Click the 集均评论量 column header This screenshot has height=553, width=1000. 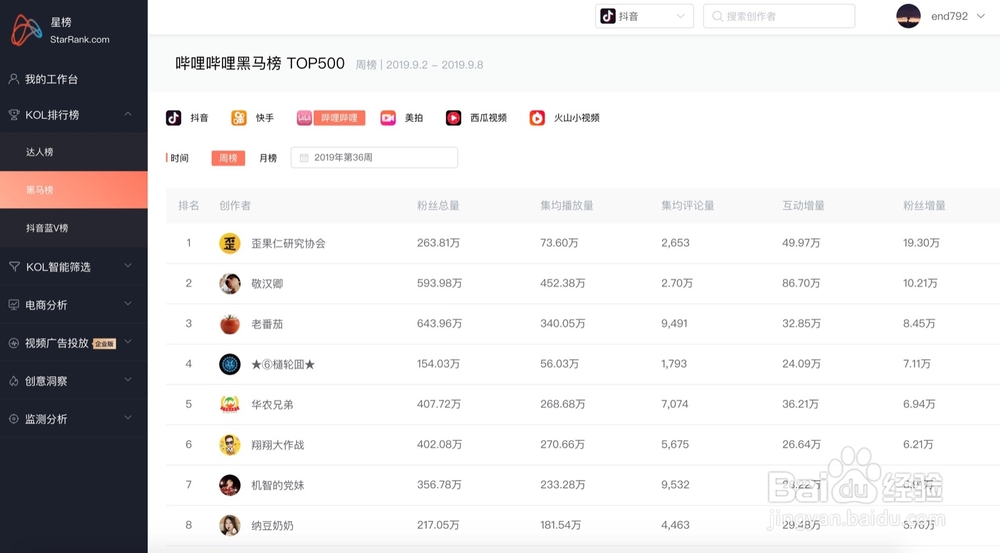tap(688, 205)
